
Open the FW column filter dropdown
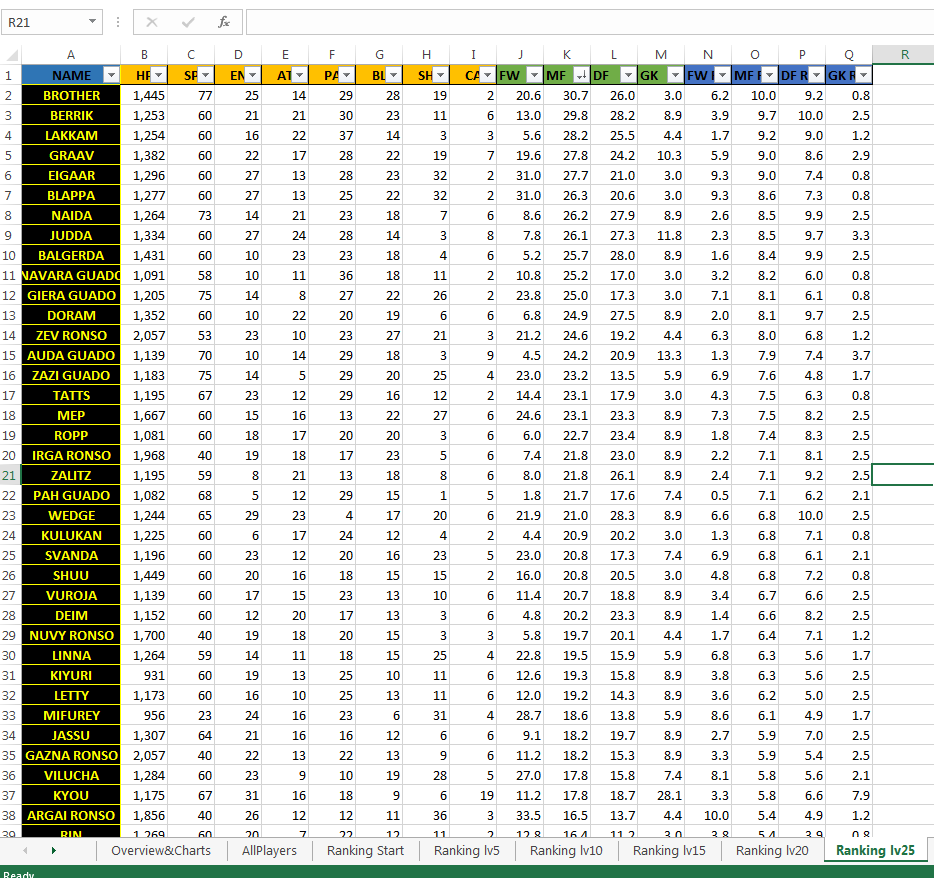click(x=534, y=76)
